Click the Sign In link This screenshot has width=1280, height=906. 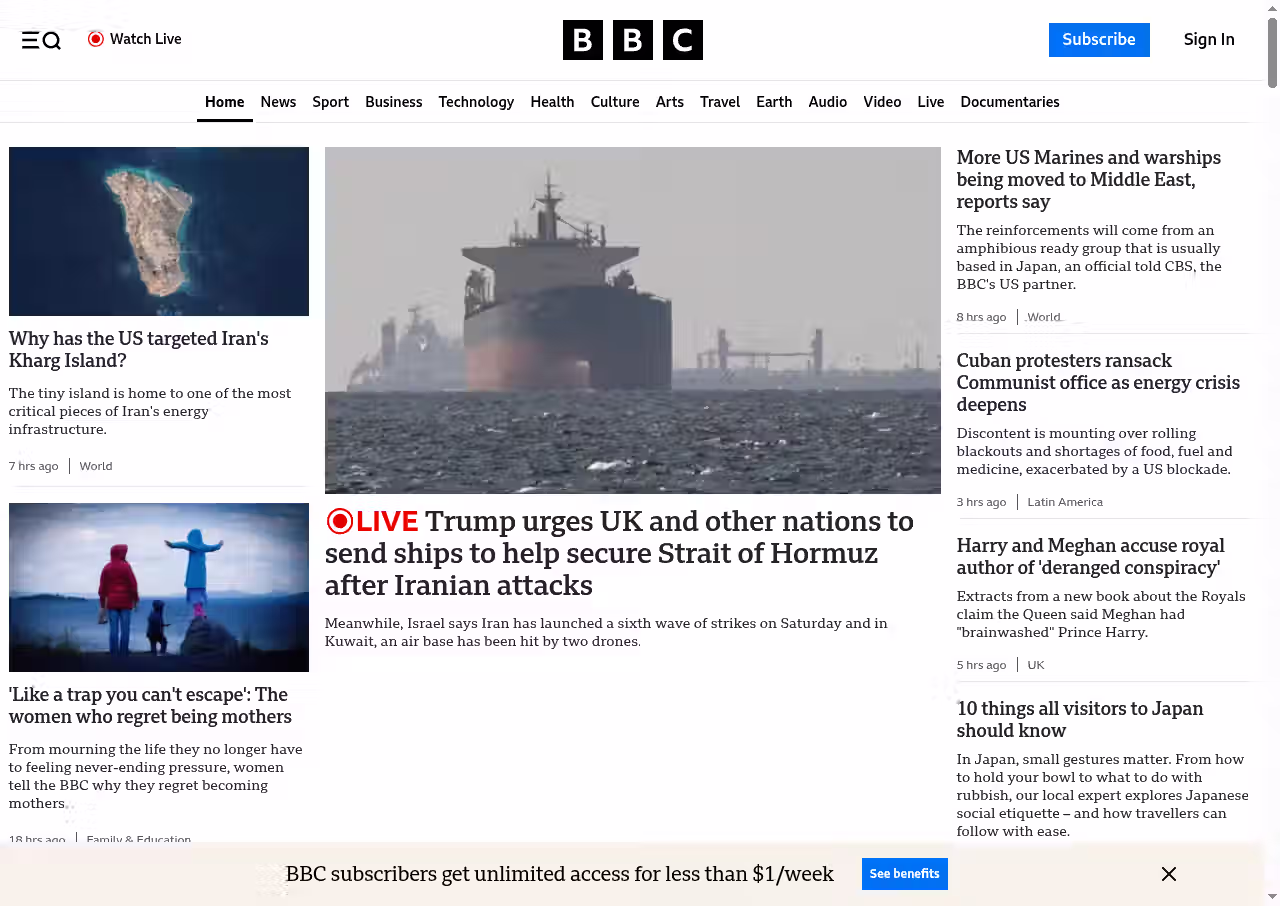[1208, 39]
